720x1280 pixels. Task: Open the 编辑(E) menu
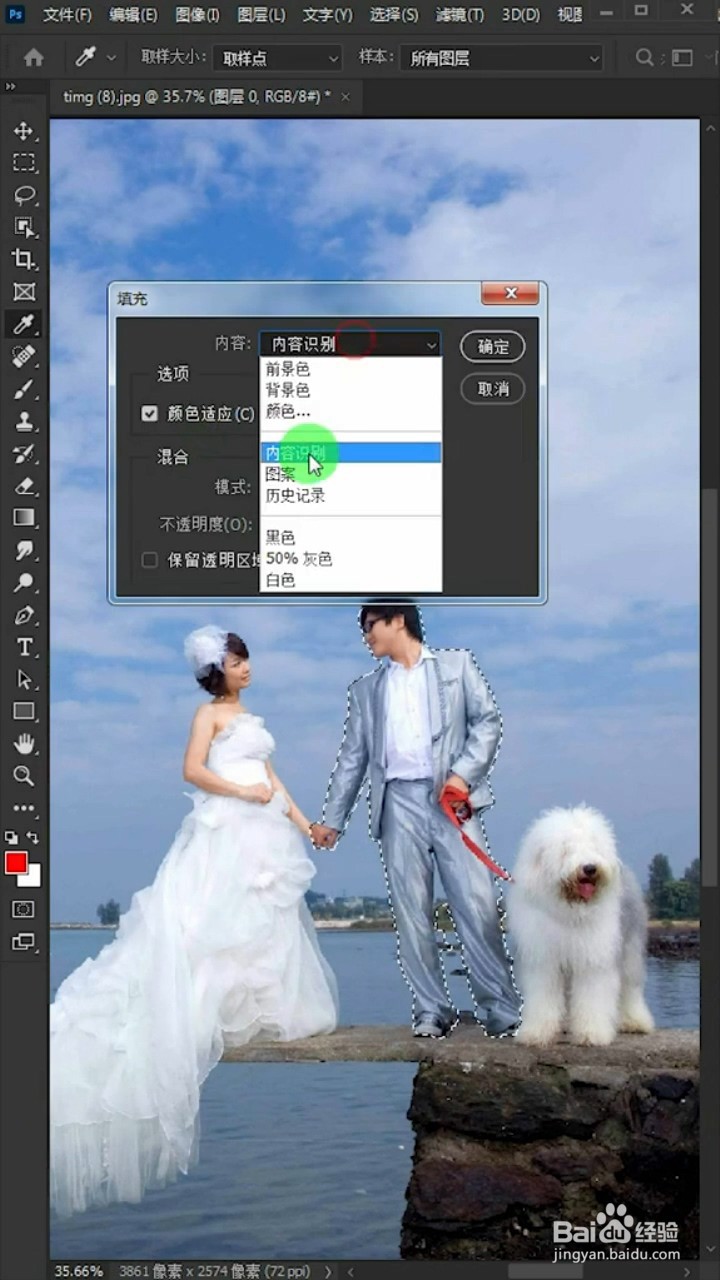(132, 15)
